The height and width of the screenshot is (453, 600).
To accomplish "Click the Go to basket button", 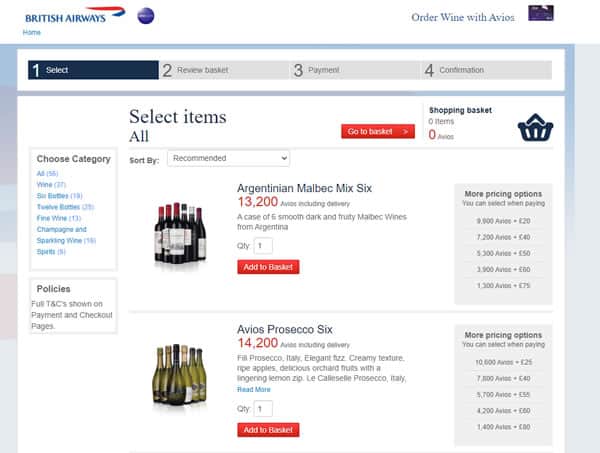I will click(378, 131).
